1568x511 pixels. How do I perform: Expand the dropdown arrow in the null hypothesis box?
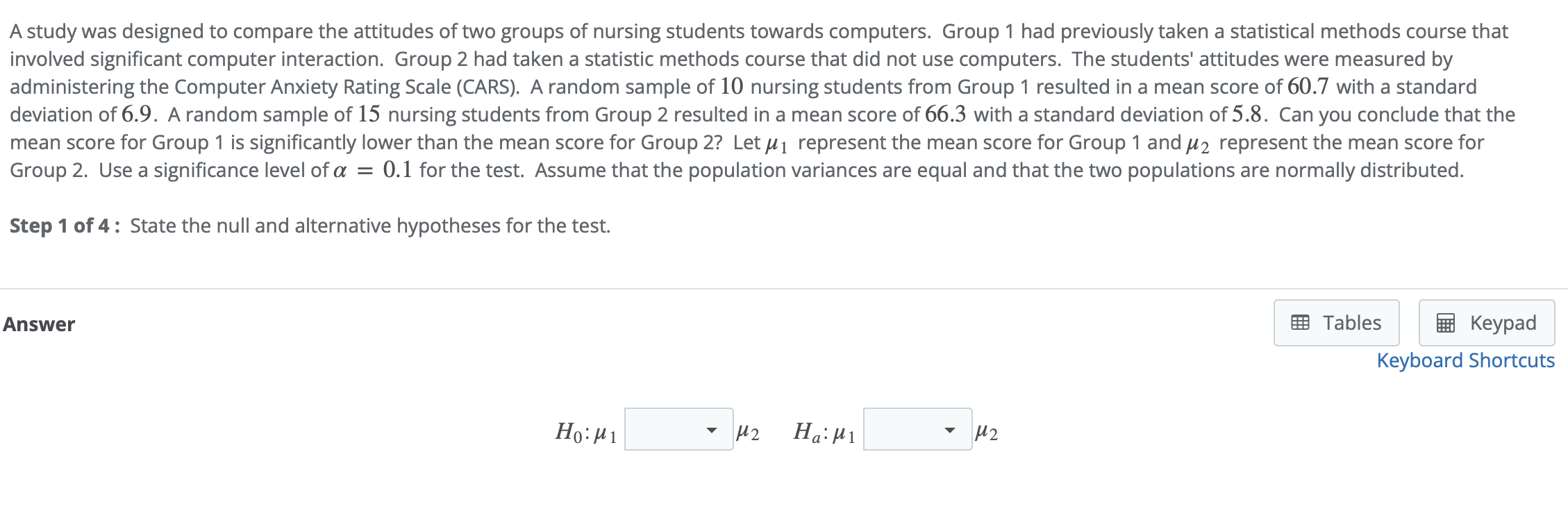point(711,430)
